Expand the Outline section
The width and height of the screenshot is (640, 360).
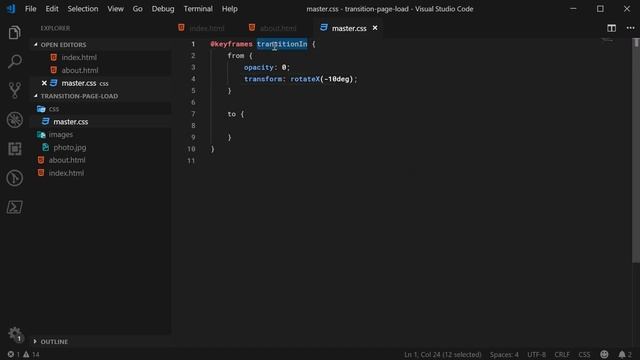tap(54, 341)
